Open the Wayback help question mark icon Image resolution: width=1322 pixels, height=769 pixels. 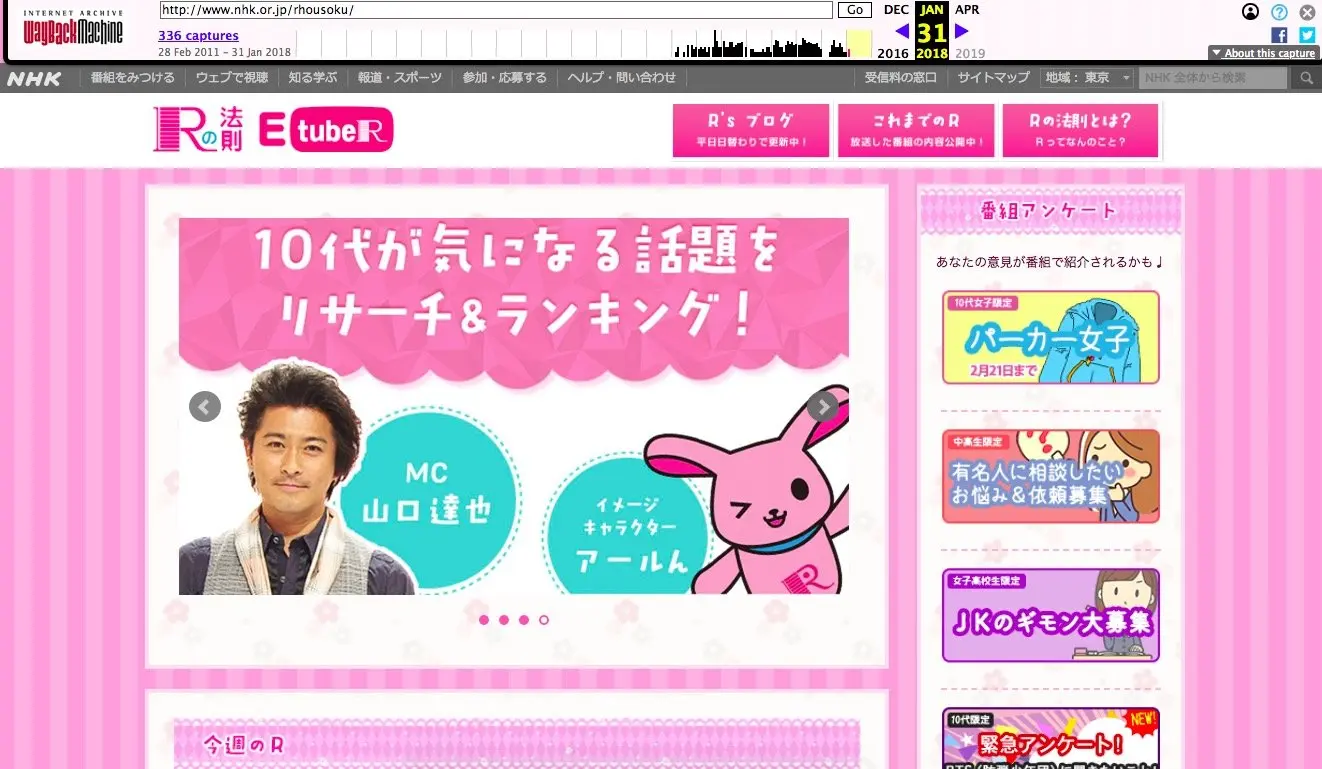(1279, 12)
